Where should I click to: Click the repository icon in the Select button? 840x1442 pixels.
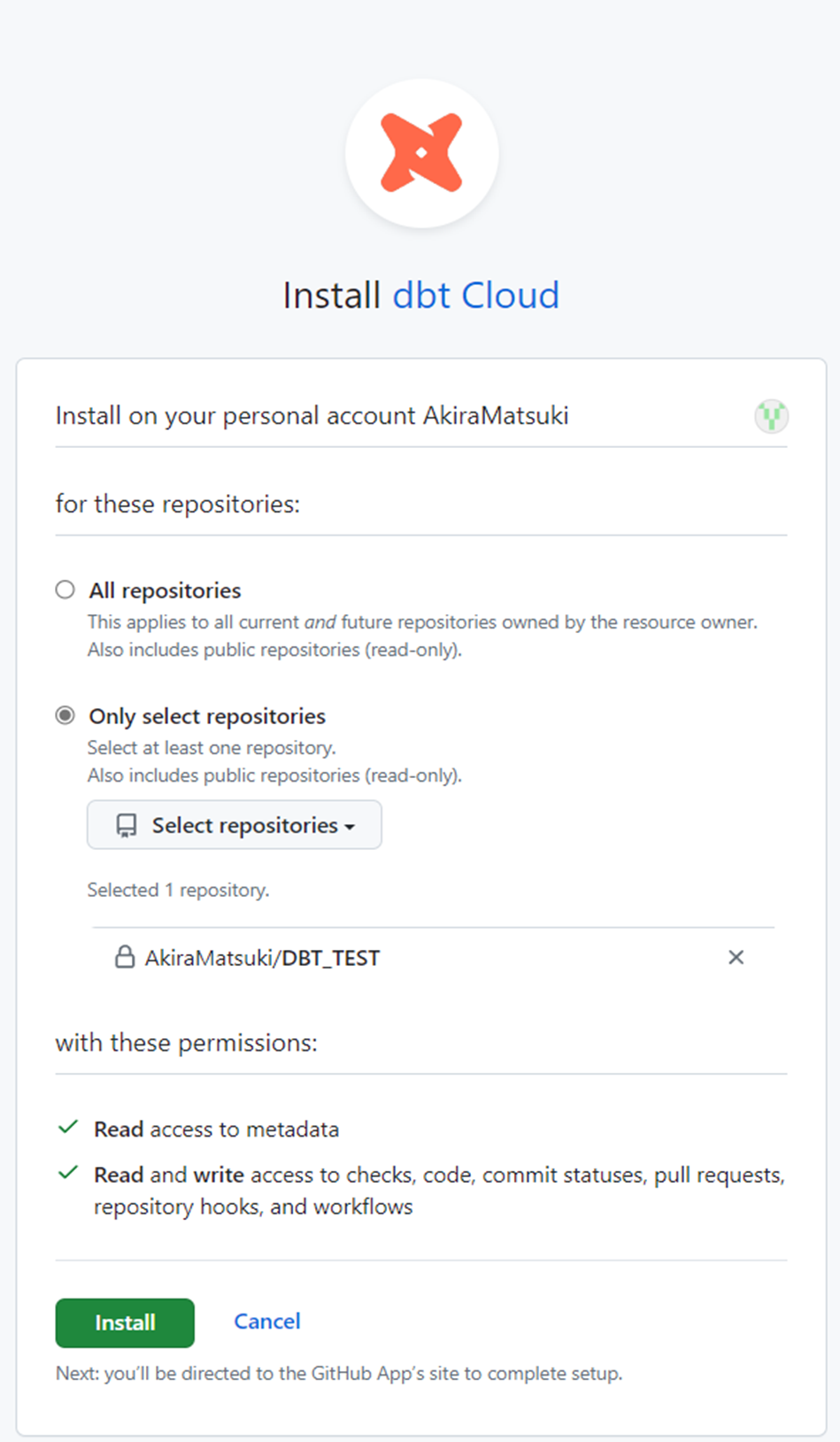pos(127,826)
